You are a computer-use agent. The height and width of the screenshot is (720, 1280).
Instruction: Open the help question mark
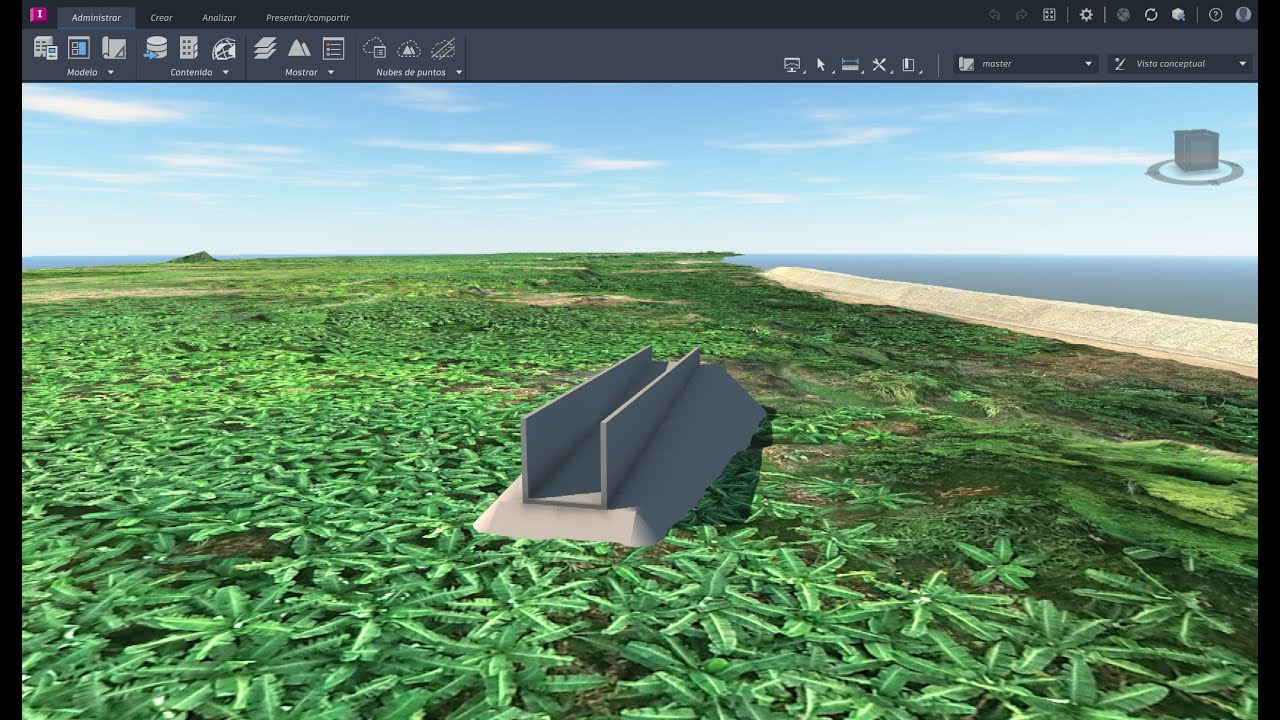tap(1215, 15)
